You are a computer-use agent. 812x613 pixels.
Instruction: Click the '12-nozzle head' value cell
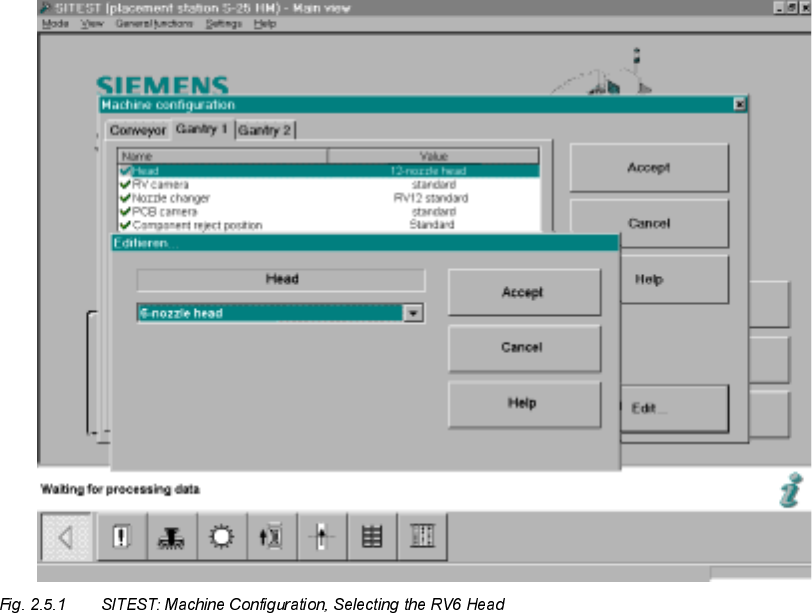tap(428, 171)
